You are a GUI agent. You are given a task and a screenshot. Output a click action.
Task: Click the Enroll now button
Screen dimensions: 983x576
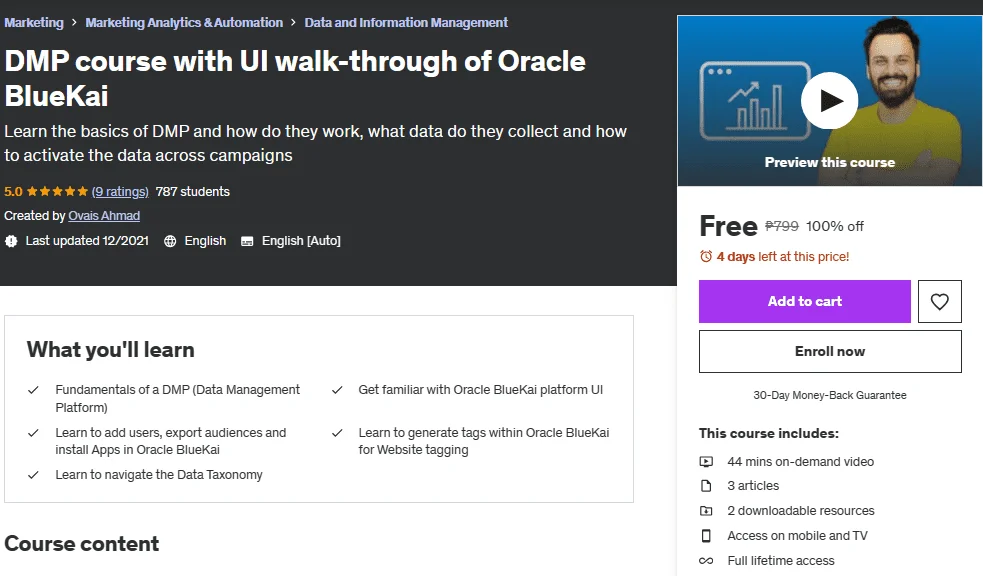[x=830, y=352]
